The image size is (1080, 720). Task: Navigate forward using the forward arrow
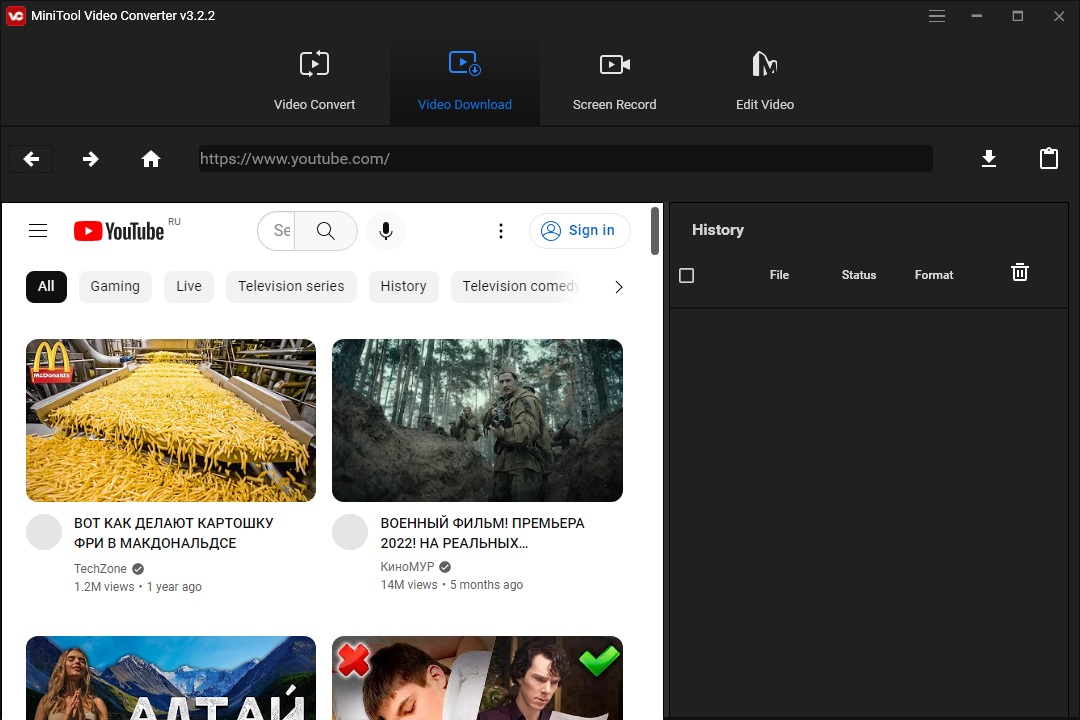90,158
